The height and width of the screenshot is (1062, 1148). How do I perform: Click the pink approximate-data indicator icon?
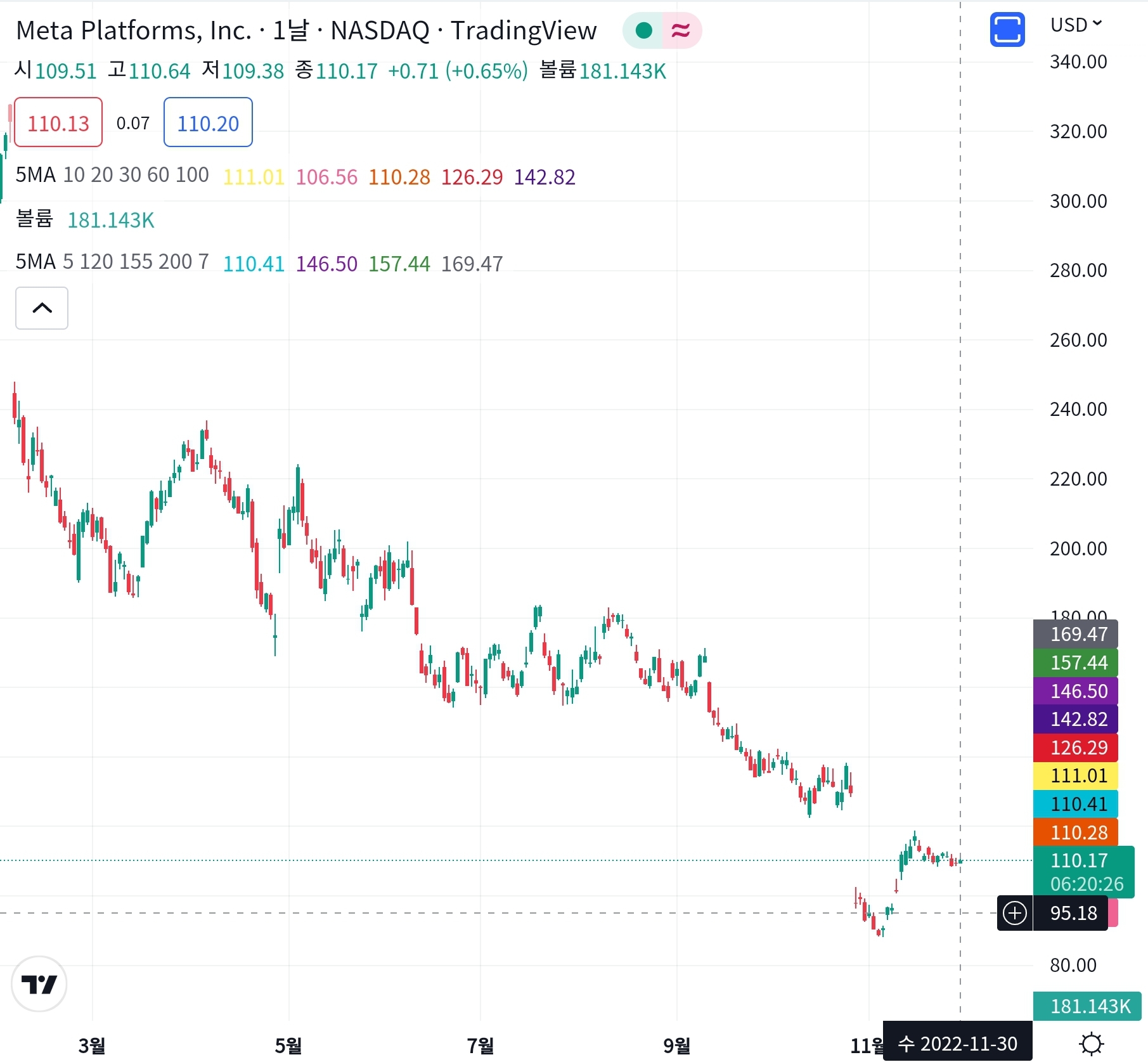click(x=681, y=30)
